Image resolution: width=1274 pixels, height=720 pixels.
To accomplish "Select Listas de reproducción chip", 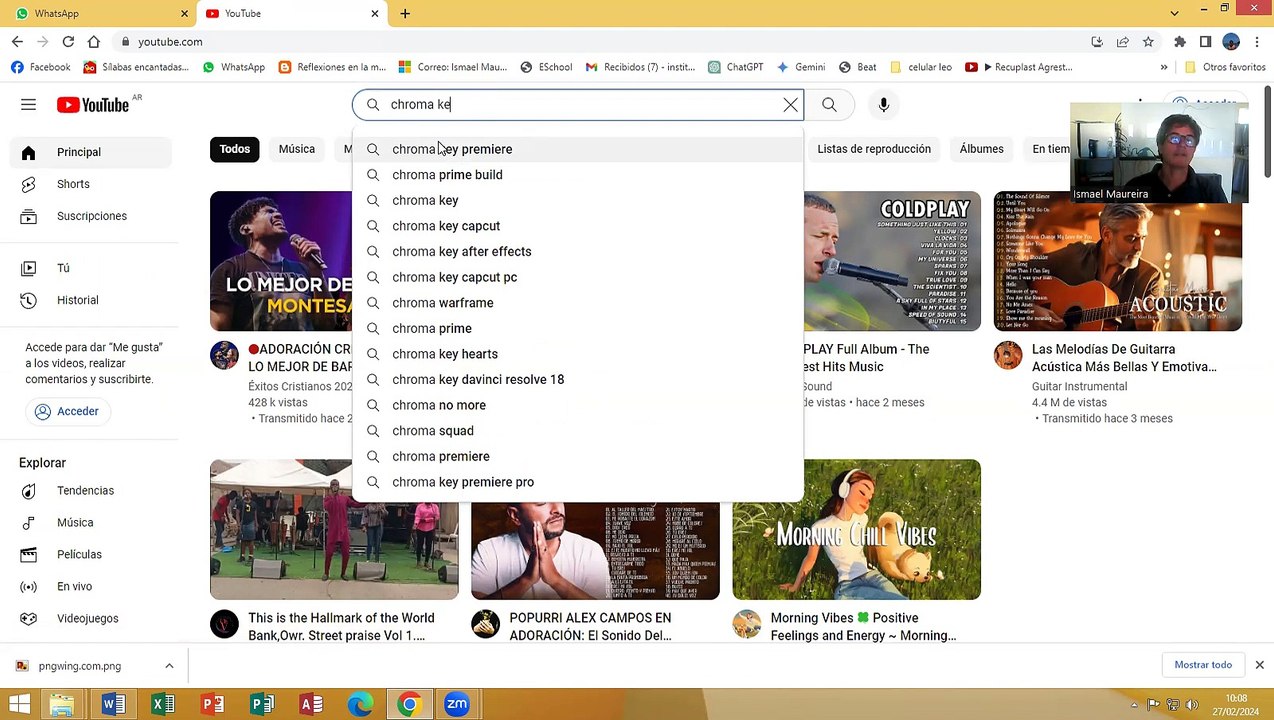I will 874,149.
